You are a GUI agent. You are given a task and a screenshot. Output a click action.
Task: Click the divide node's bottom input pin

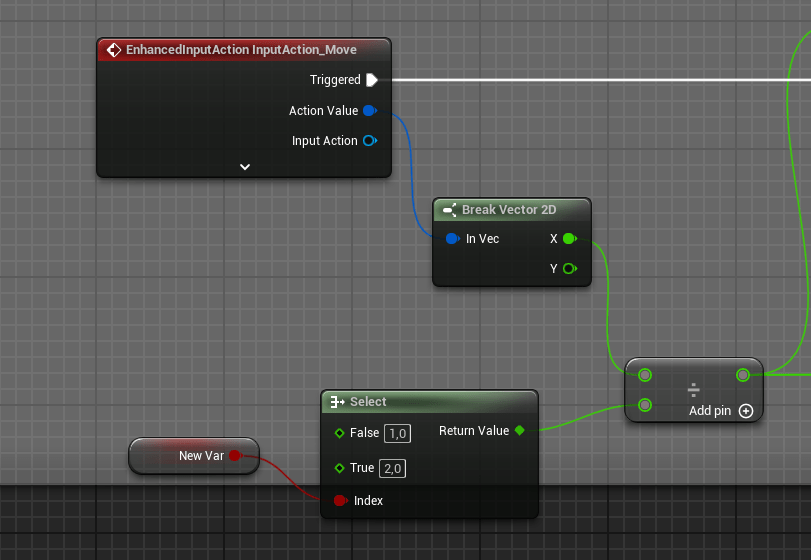[645, 405]
